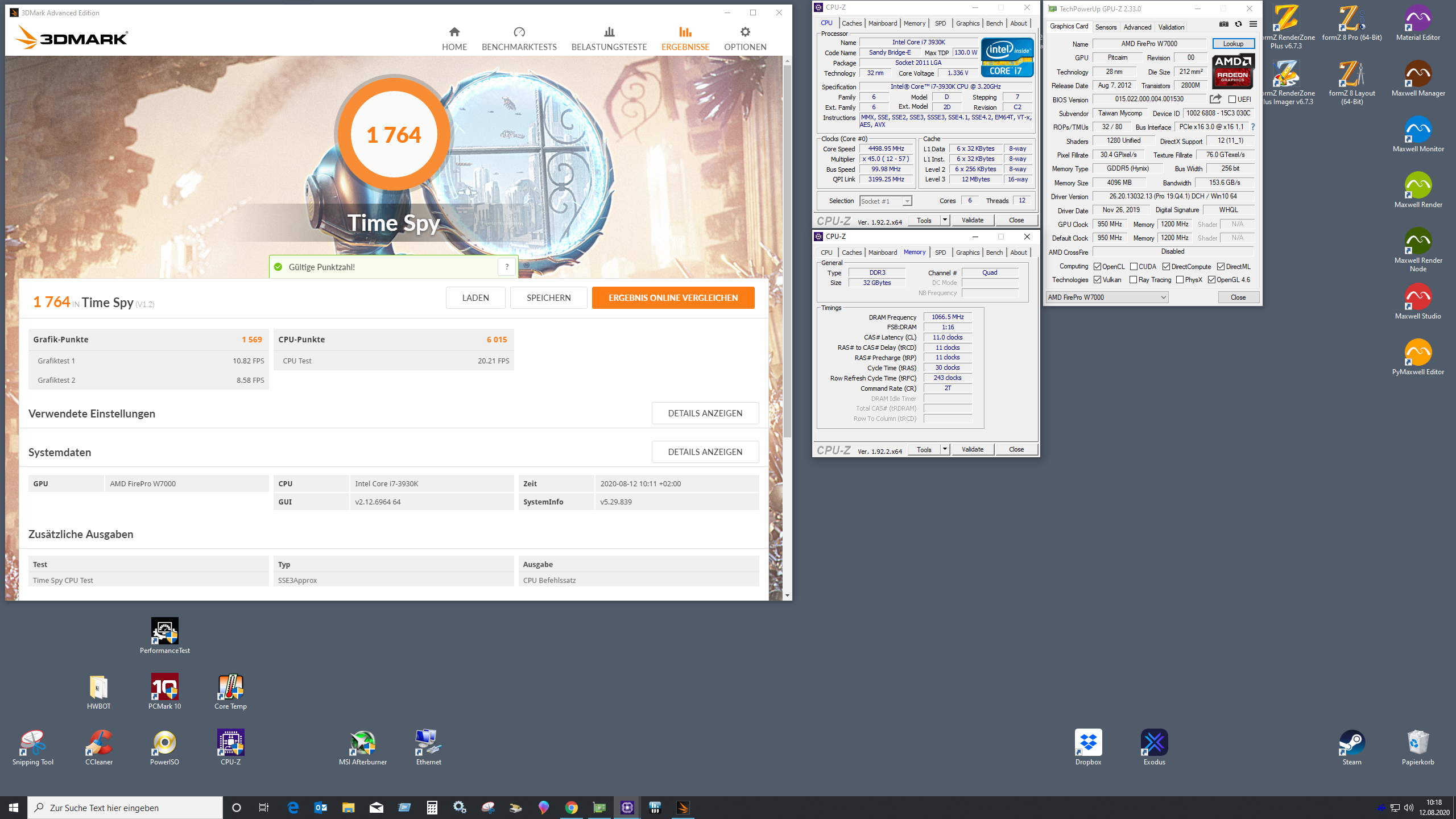The image size is (1456, 819).
Task: Open OPTIONEN gear in 3DMark
Action: (x=745, y=39)
